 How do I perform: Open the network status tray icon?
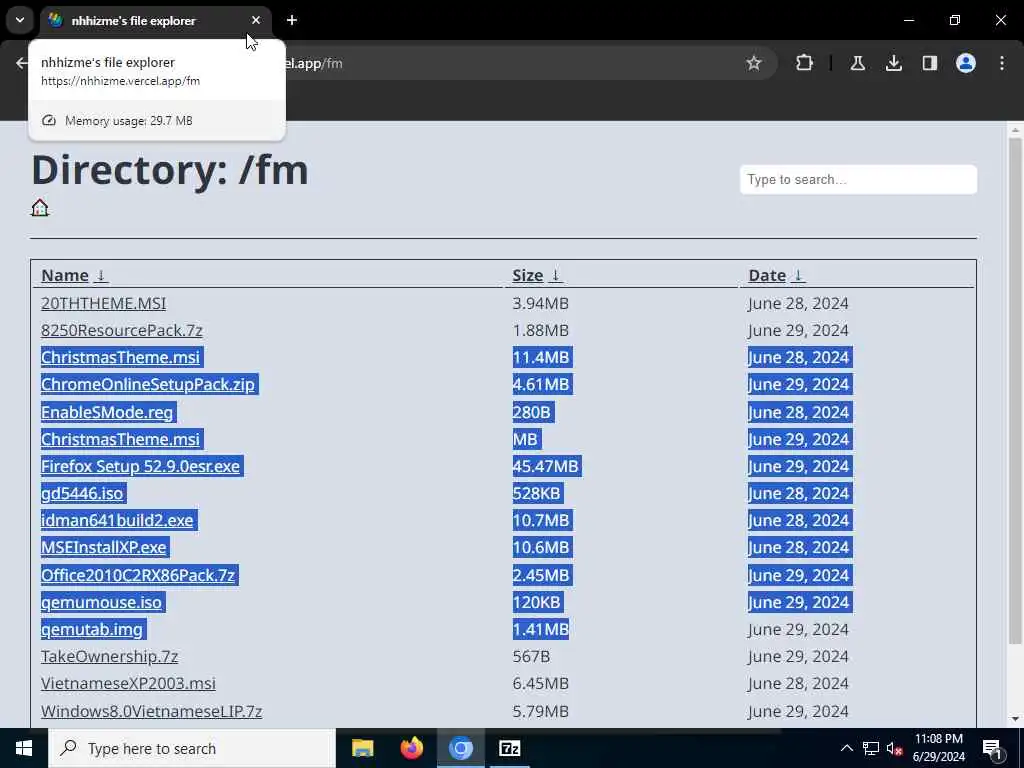(x=871, y=748)
